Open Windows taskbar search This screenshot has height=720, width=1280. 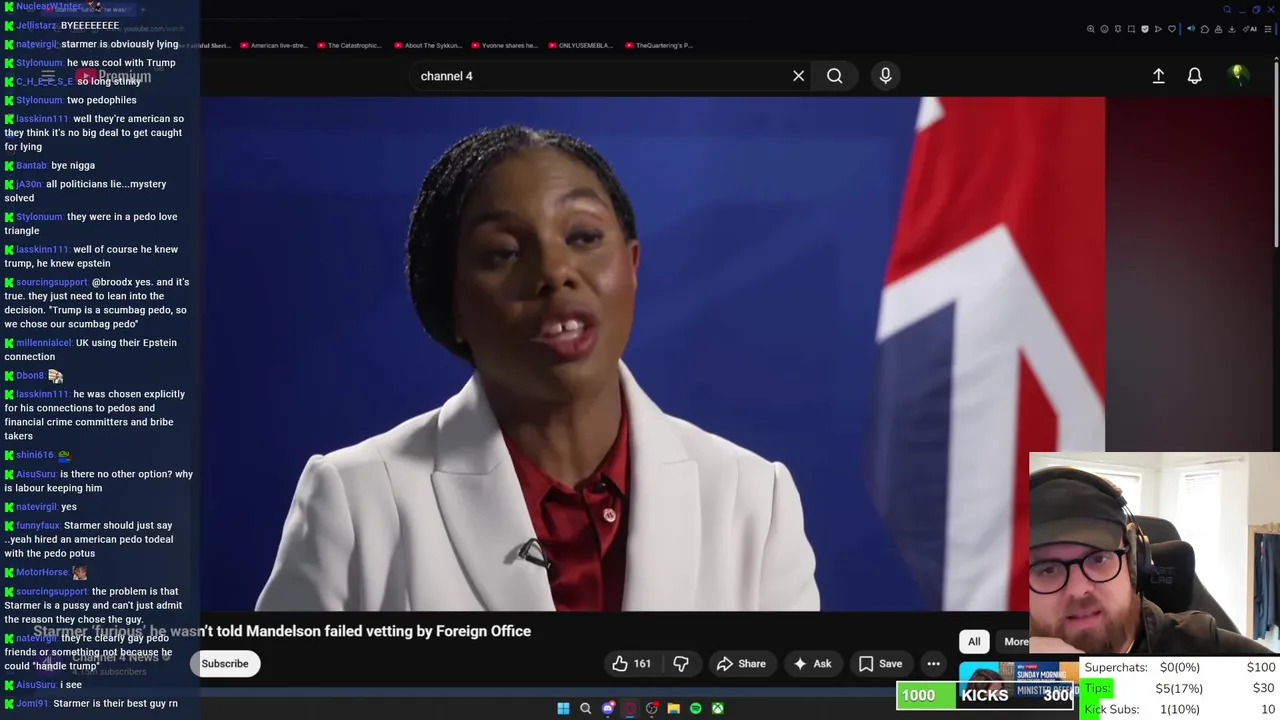[x=585, y=708]
